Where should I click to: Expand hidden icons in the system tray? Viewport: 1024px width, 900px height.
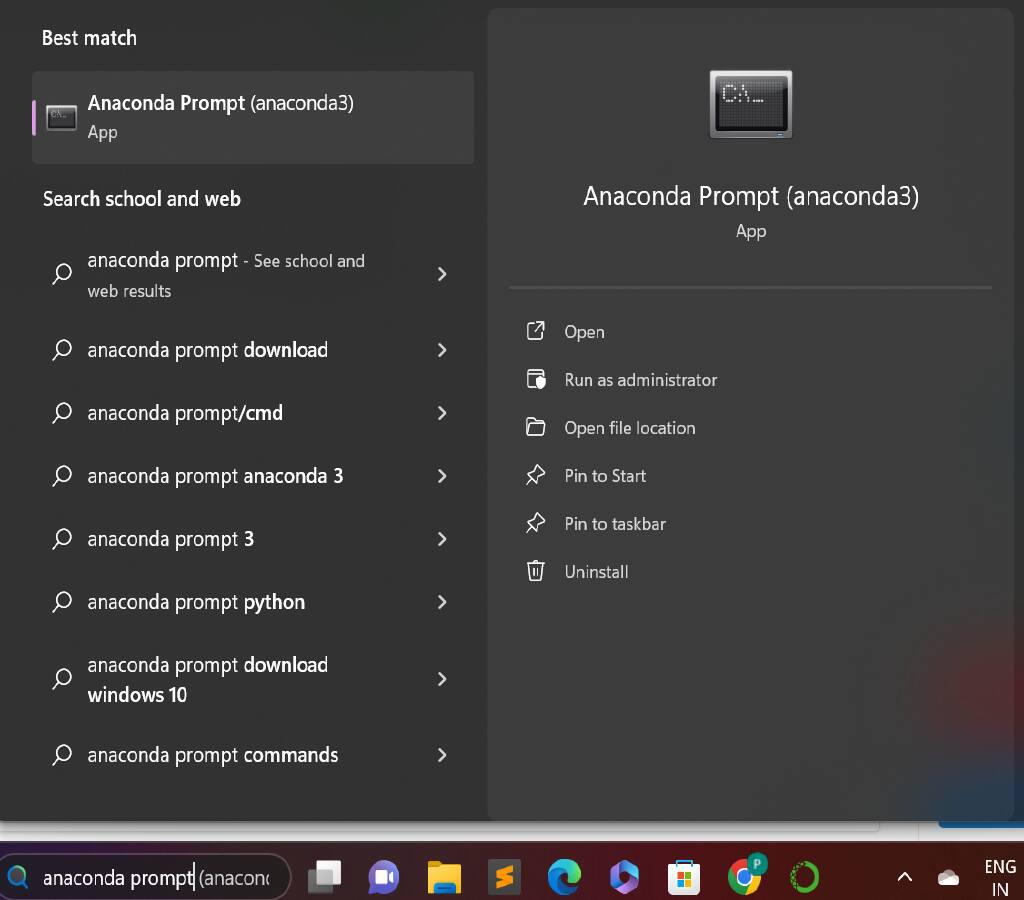904,877
